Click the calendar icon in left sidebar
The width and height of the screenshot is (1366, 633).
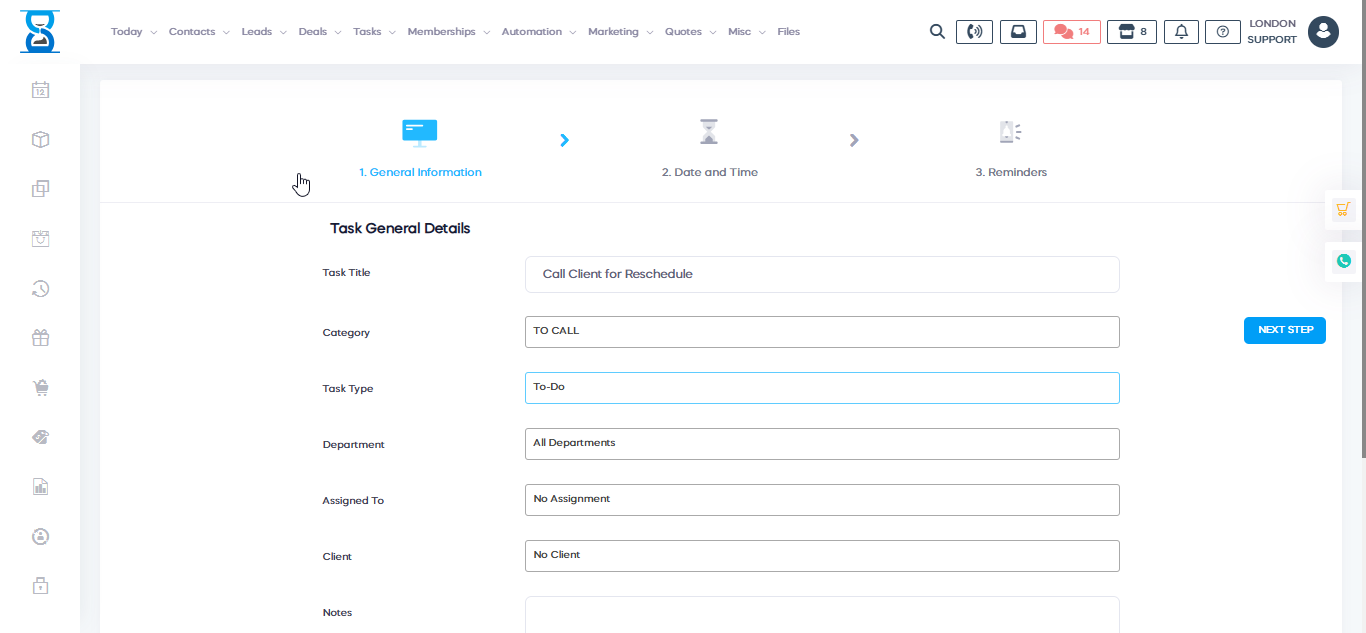tap(40, 90)
